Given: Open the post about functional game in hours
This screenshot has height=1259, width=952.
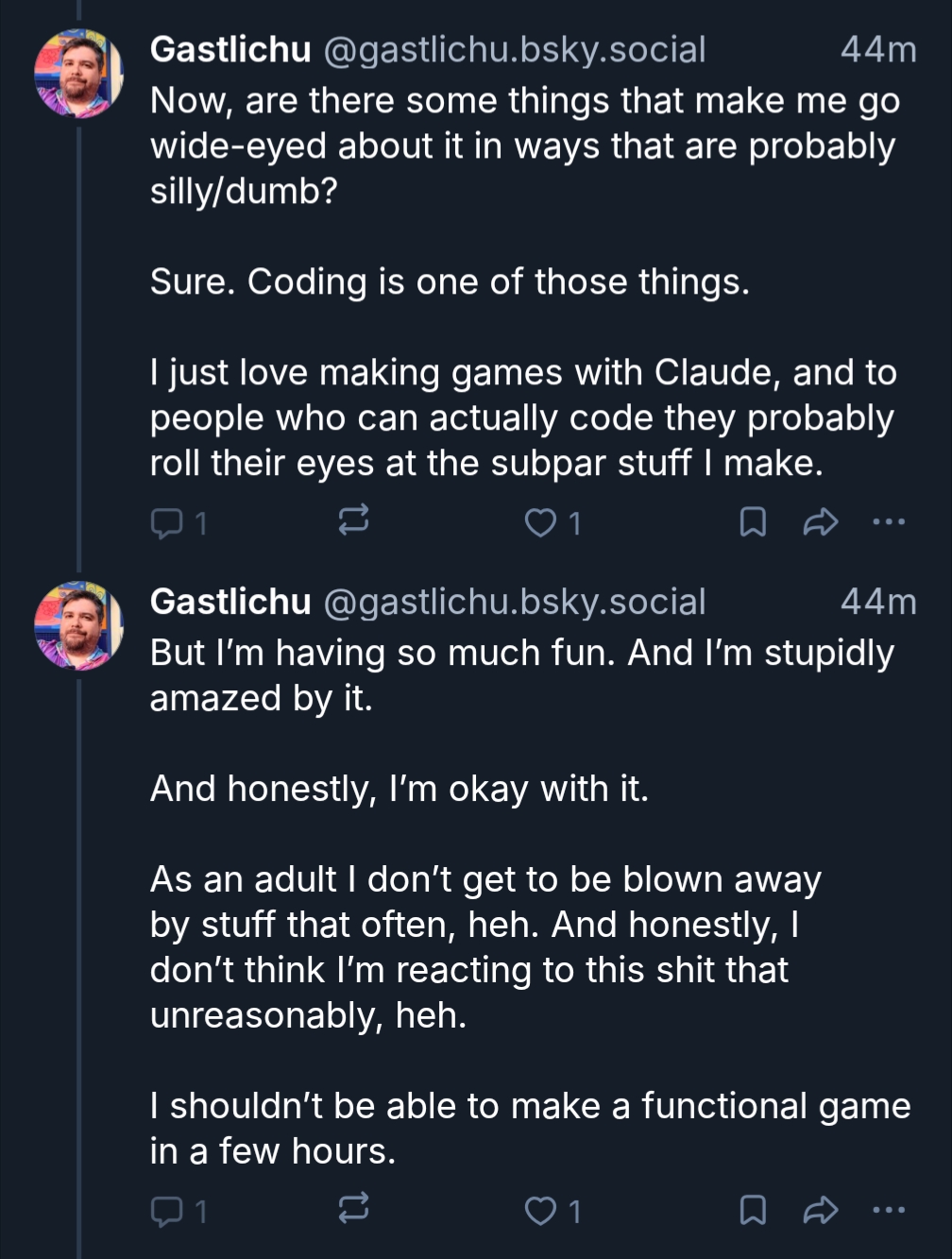Looking at the screenshot, I should coord(529,1128).
